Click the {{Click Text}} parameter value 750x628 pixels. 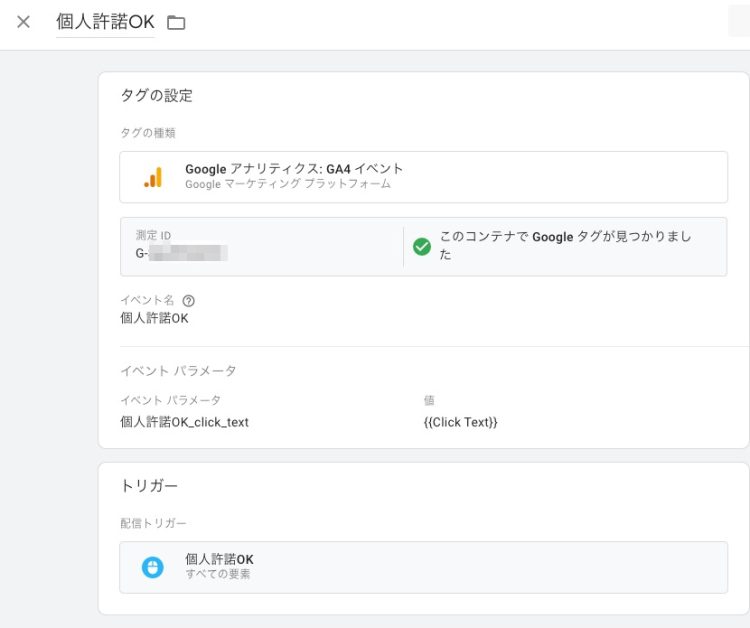pos(460,422)
